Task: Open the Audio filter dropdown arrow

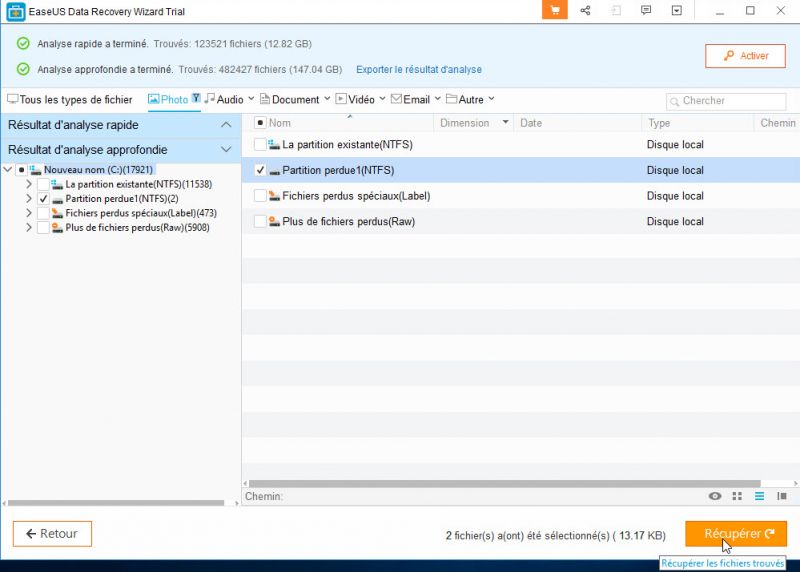Action: click(251, 99)
